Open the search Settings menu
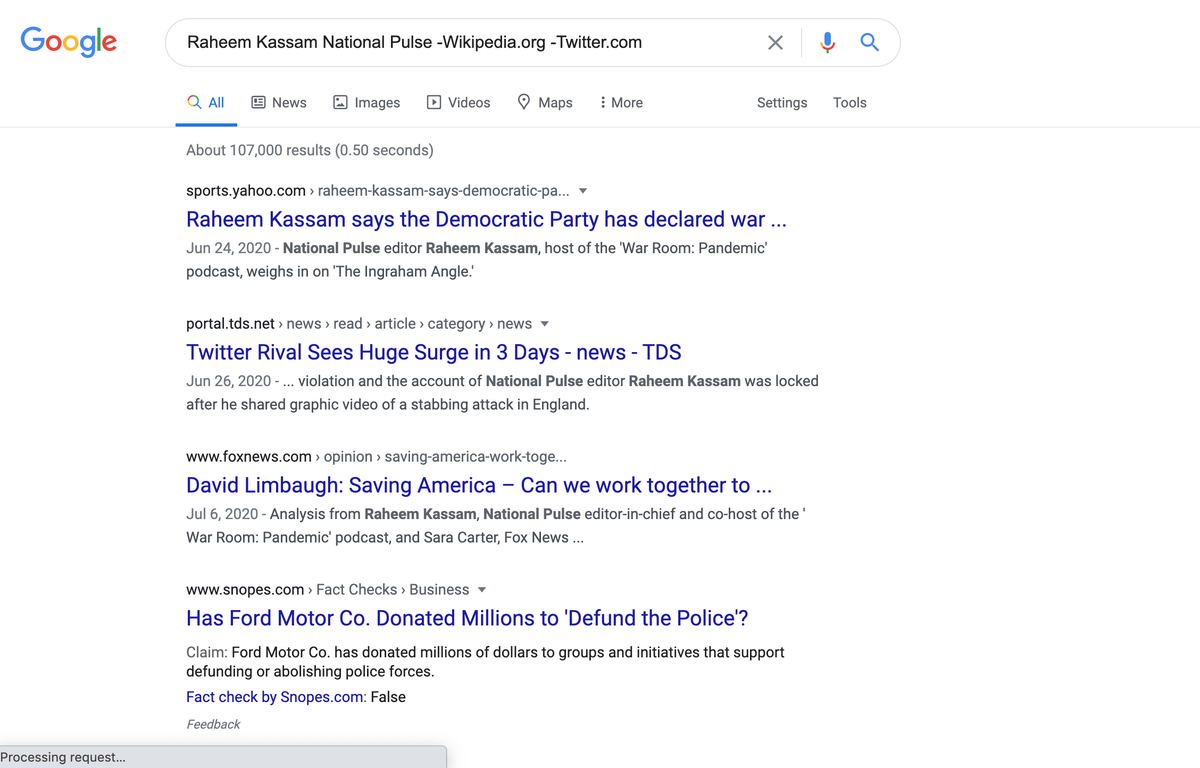Screen dimensions: 1200x768 (782, 102)
